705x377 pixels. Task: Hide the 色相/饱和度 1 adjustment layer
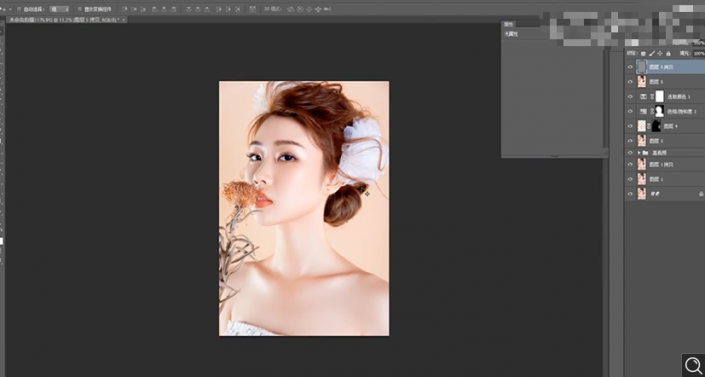click(630, 111)
